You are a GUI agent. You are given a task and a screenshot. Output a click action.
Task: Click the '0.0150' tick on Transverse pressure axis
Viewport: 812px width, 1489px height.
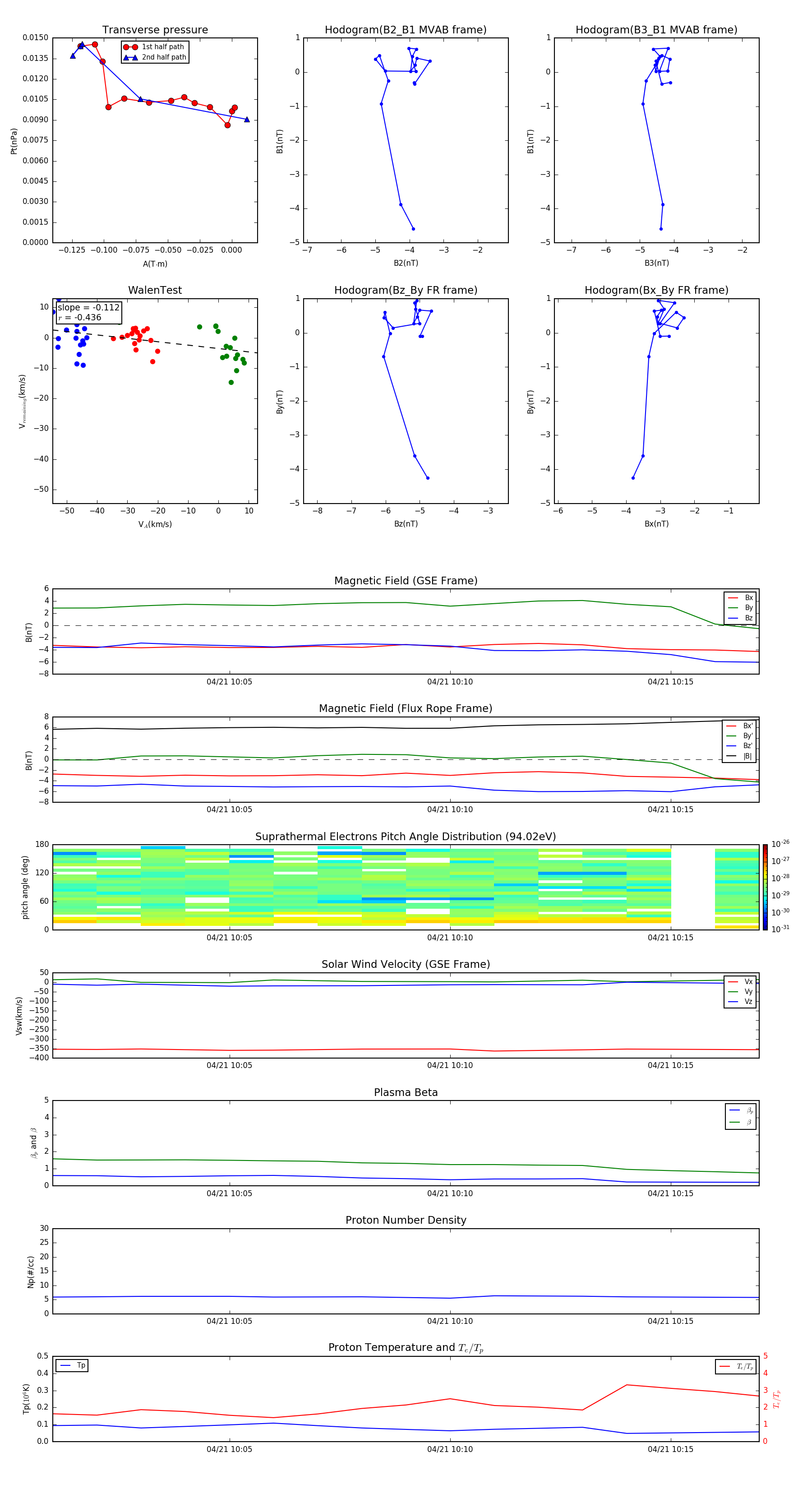(35, 37)
